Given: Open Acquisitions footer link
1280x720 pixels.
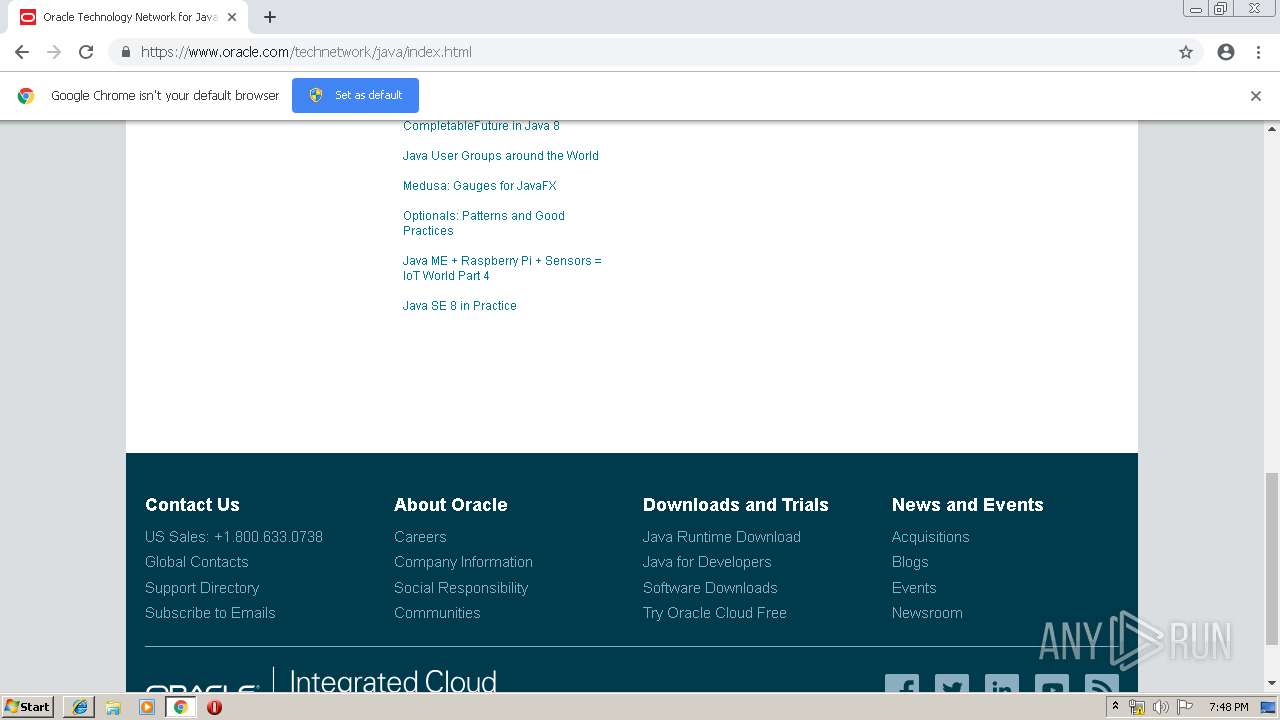Looking at the screenshot, I should tap(931, 537).
